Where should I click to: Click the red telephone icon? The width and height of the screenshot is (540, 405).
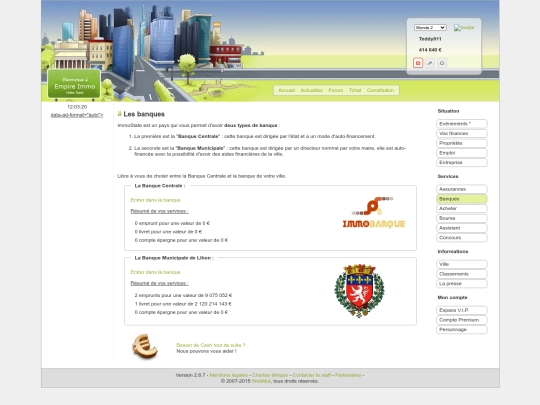[x=418, y=63]
